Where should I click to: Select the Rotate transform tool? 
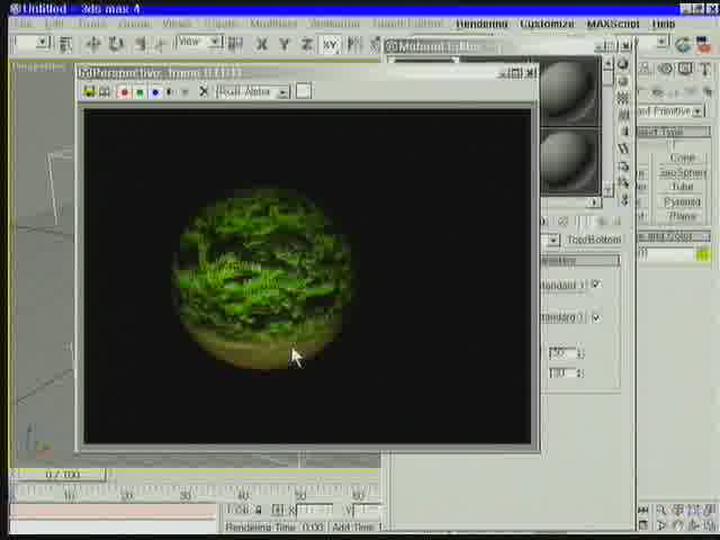pos(116,44)
